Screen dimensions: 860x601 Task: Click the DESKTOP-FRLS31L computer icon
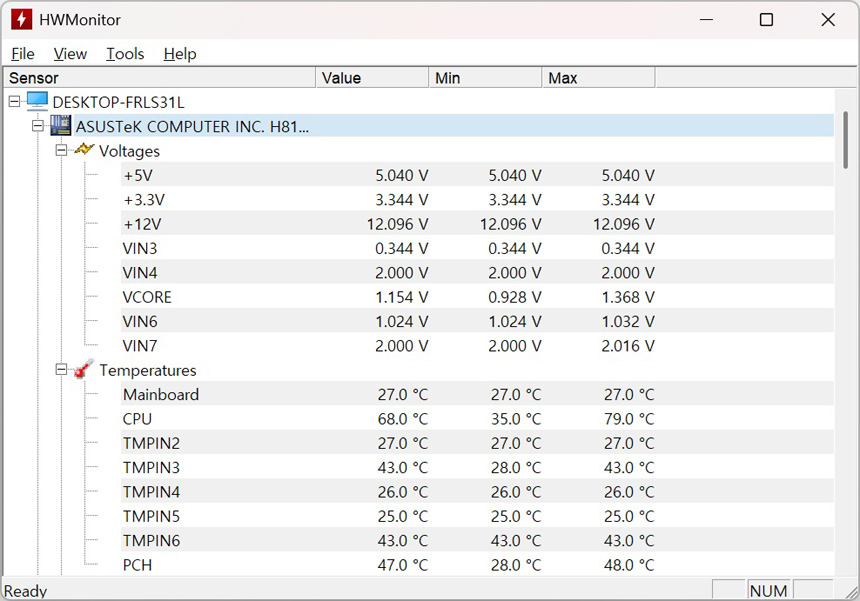(x=37, y=102)
